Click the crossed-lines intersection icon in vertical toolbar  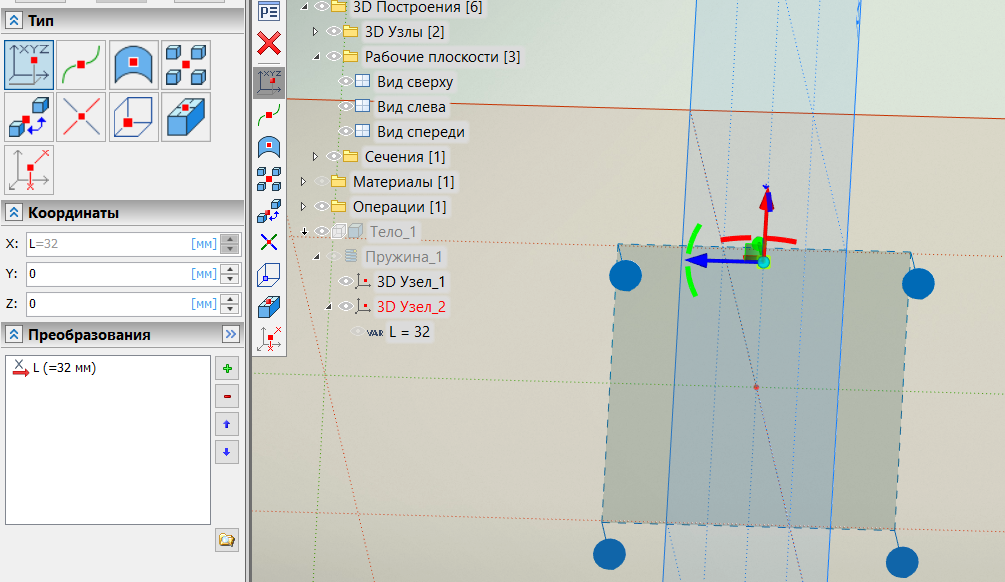coord(269,242)
